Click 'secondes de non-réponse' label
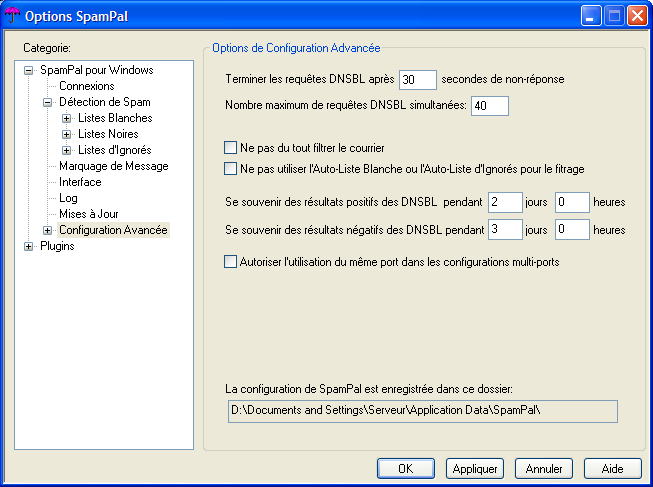This screenshot has height=487, width=653. tap(503, 79)
